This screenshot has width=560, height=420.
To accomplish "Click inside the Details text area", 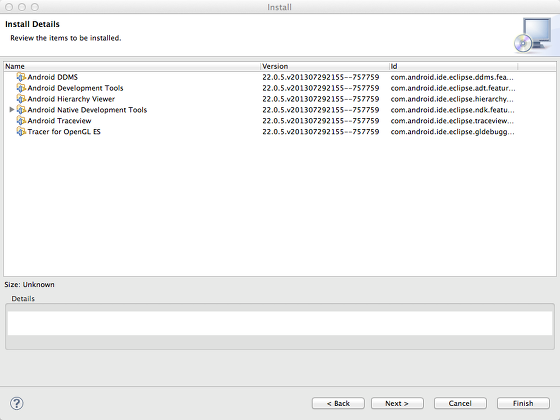I will (x=280, y=323).
